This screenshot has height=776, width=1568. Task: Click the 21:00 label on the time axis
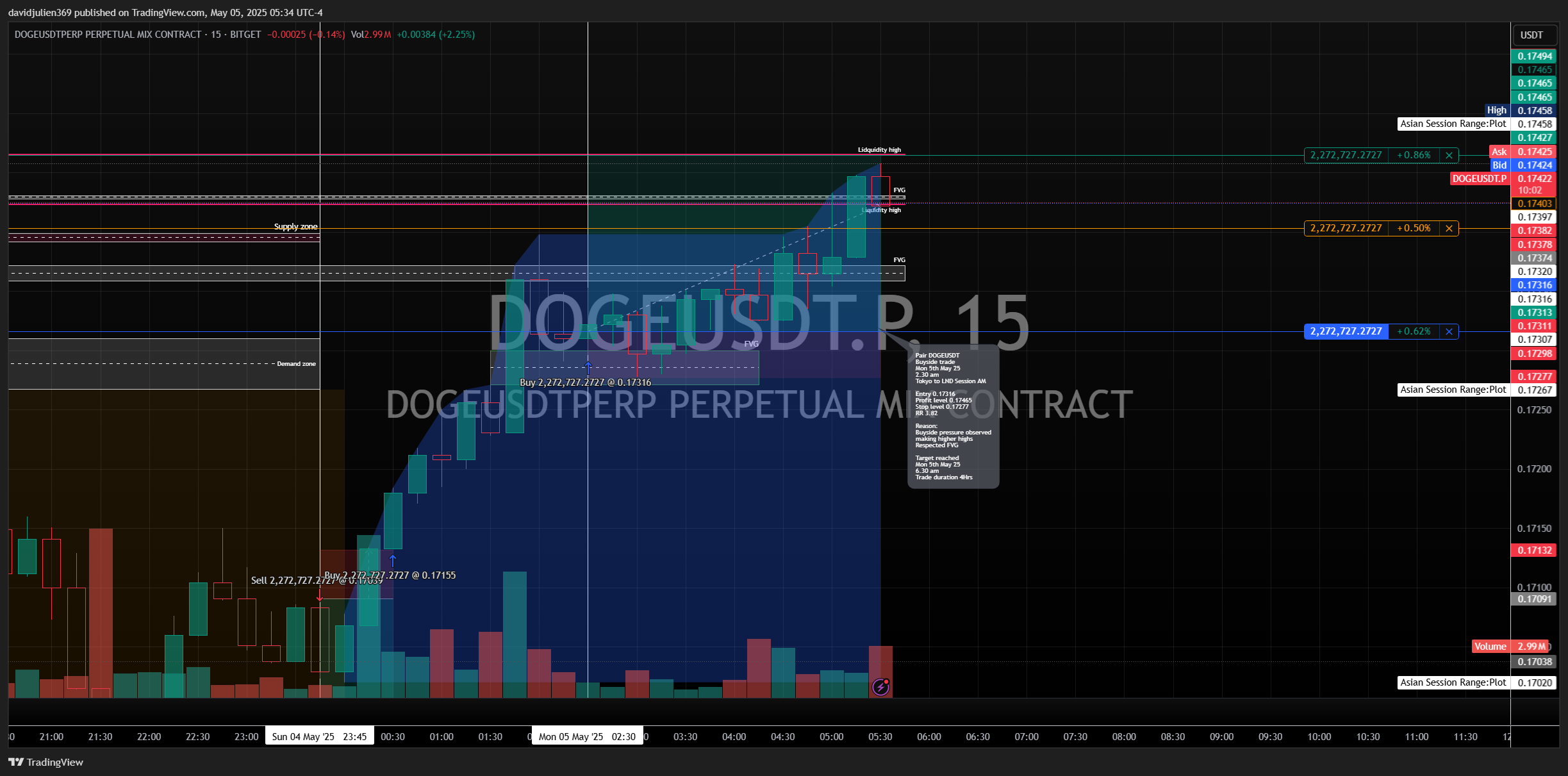point(51,737)
